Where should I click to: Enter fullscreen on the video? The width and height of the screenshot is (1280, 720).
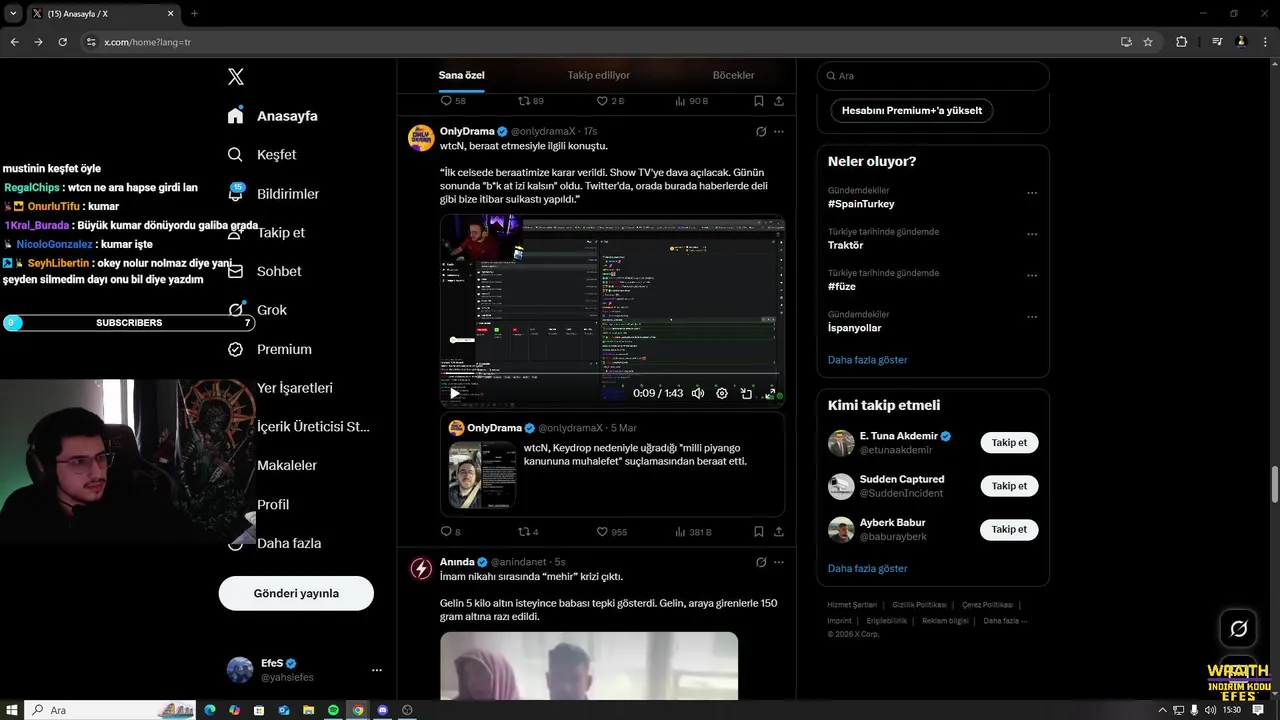pyautogui.click(x=770, y=393)
